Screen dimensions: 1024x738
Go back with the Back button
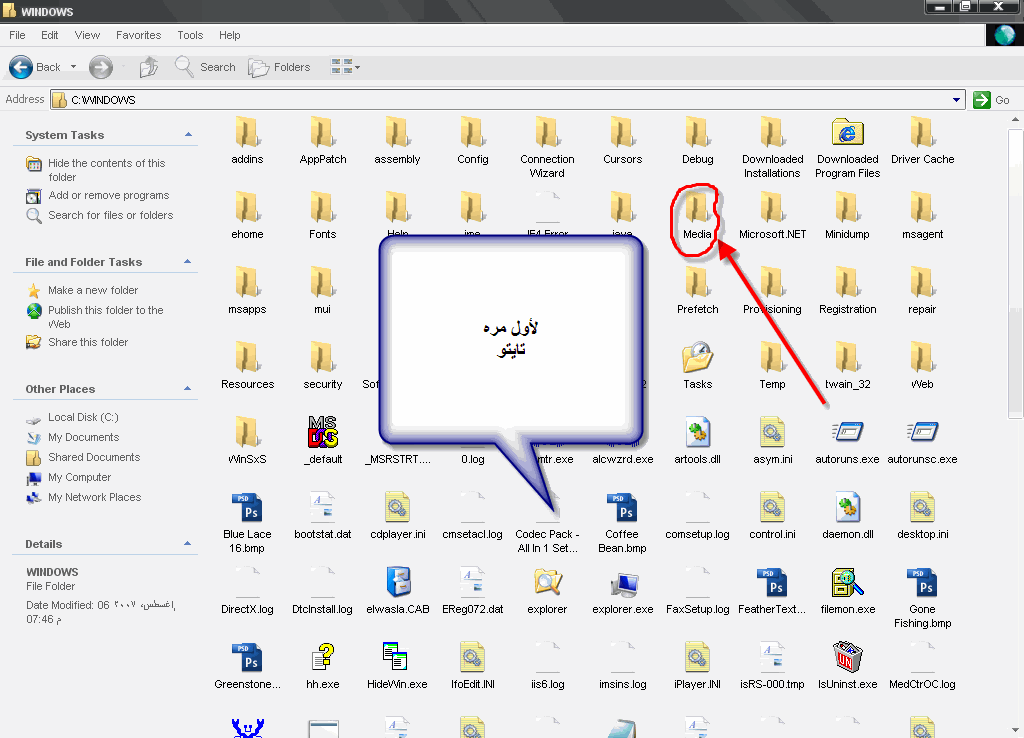(x=35, y=67)
